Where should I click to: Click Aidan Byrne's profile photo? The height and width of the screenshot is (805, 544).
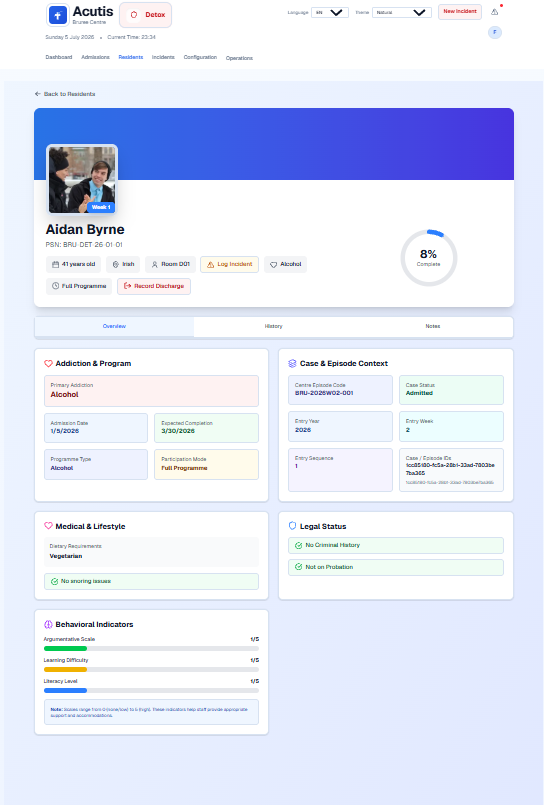tap(82, 179)
